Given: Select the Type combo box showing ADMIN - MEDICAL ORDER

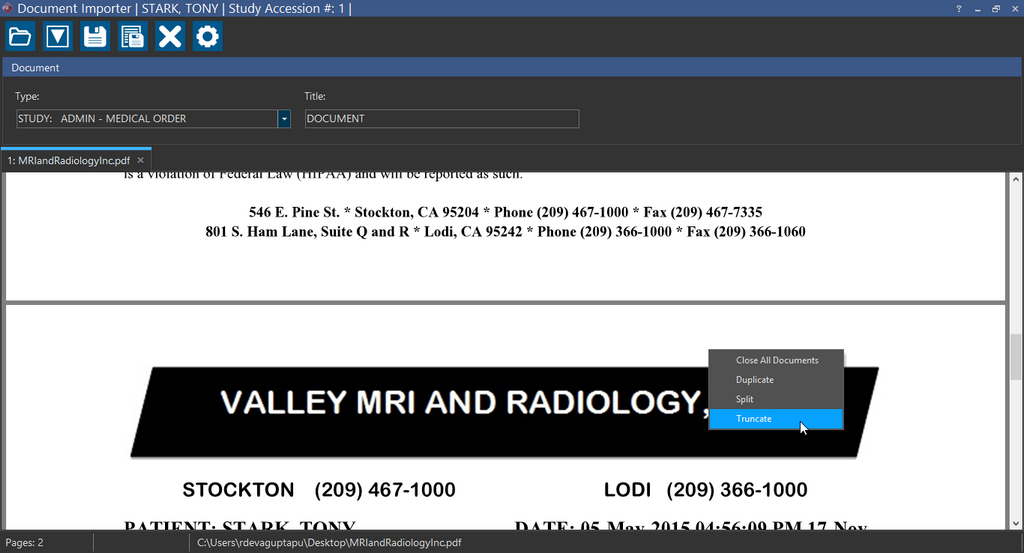Looking at the screenshot, I should [x=146, y=119].
